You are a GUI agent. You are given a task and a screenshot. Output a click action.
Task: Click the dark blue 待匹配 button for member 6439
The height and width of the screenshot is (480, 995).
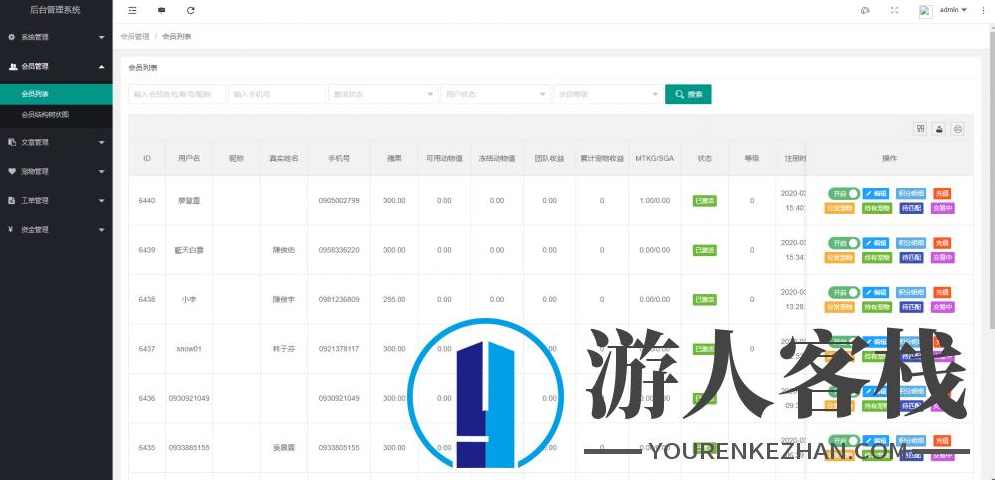click(911, 257)
